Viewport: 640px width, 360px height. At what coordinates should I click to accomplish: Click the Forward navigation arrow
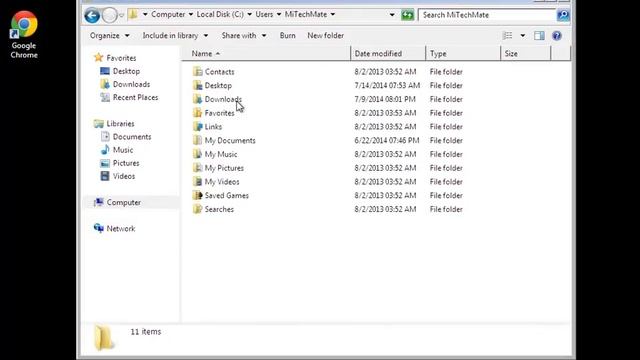point(109,16)
